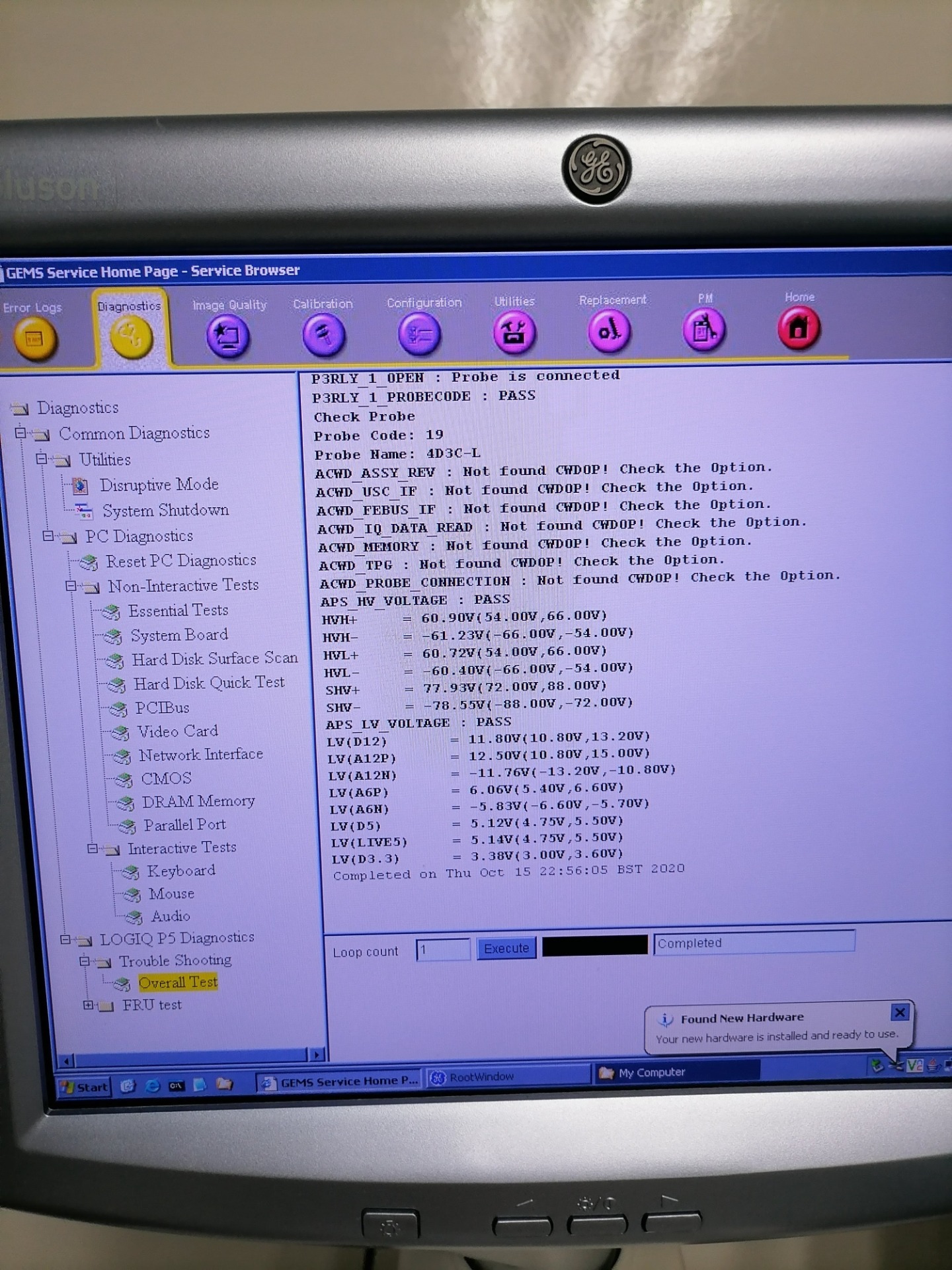Screen dimensions: 952x1270
Task: Go to Home via red icon
Action: tap(799, 327)
